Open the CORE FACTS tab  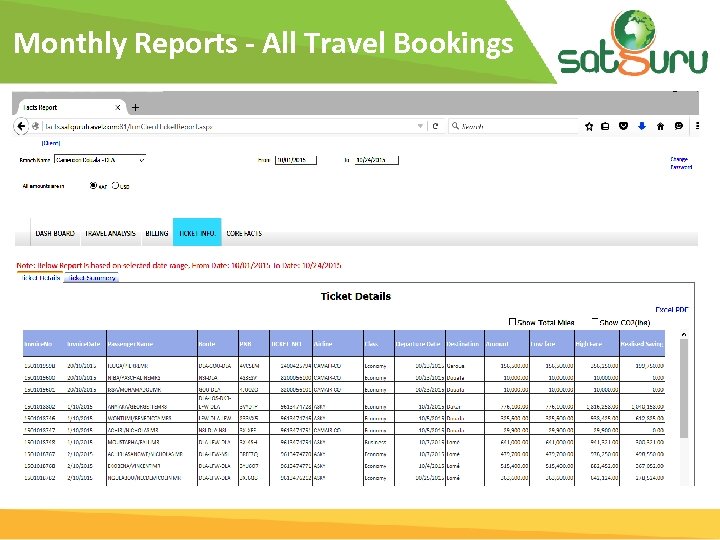click(244, 233)
